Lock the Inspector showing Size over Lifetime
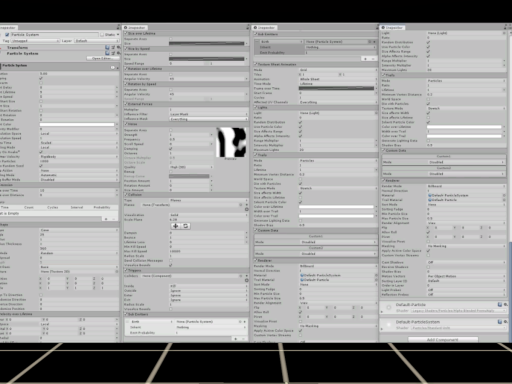Screen dimensions: 512x384 pyautogui.click(x=247, y=27)
